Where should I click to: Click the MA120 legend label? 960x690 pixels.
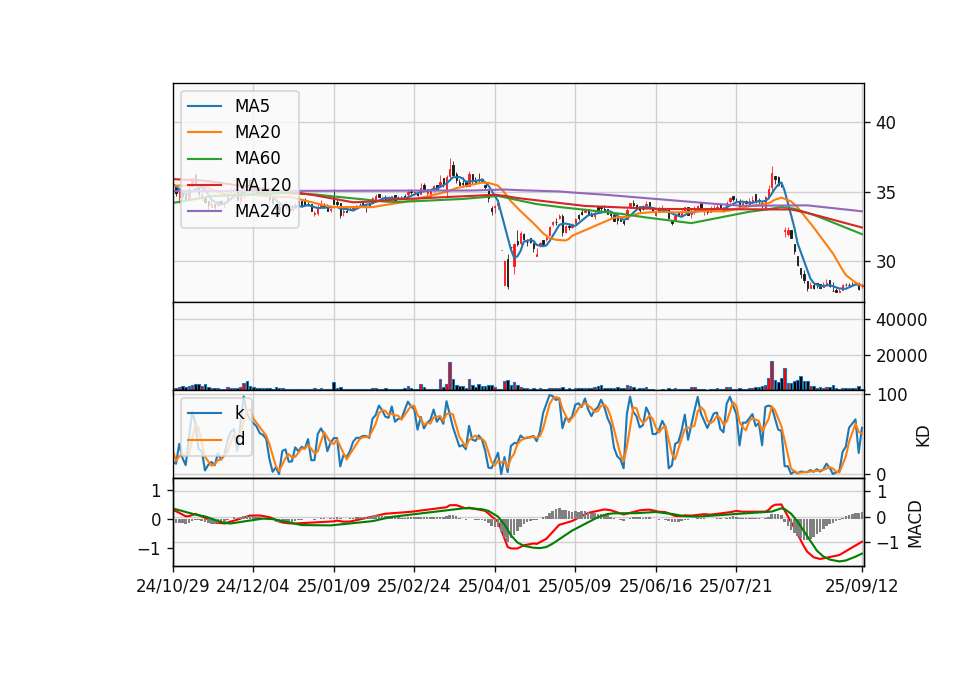tap(263, 185)
